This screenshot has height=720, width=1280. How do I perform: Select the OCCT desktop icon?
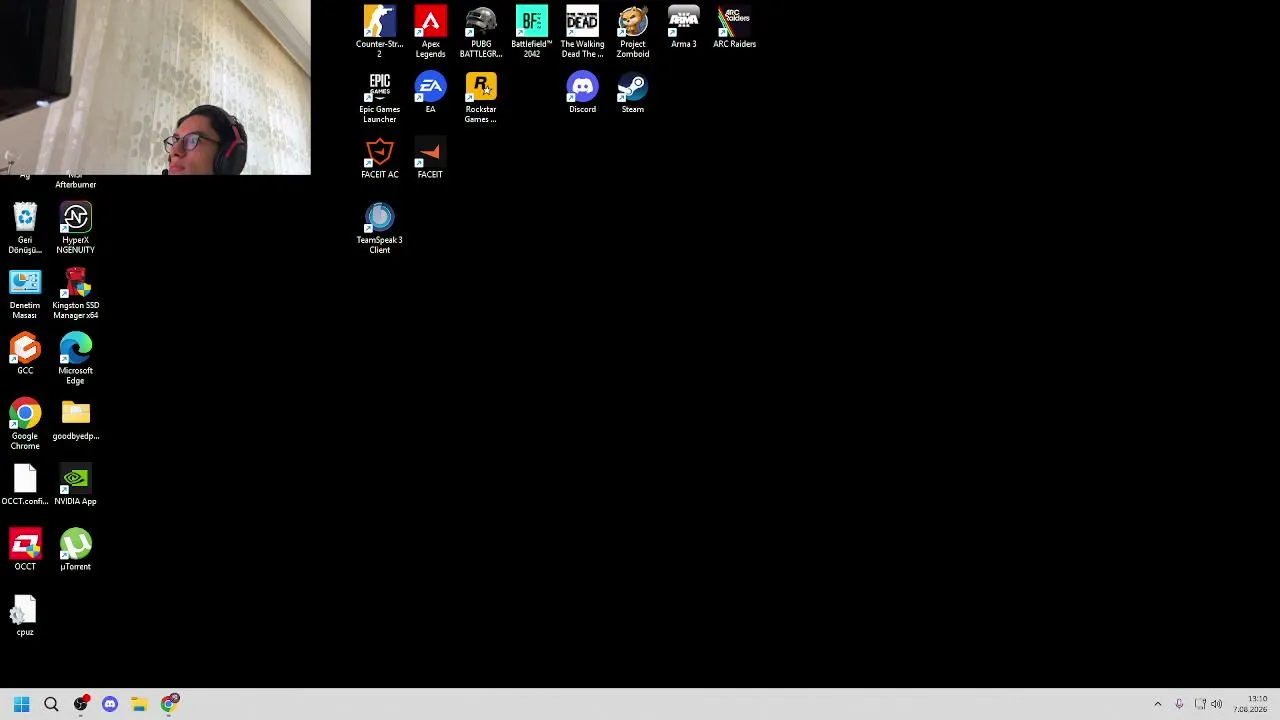coord(25,550)
